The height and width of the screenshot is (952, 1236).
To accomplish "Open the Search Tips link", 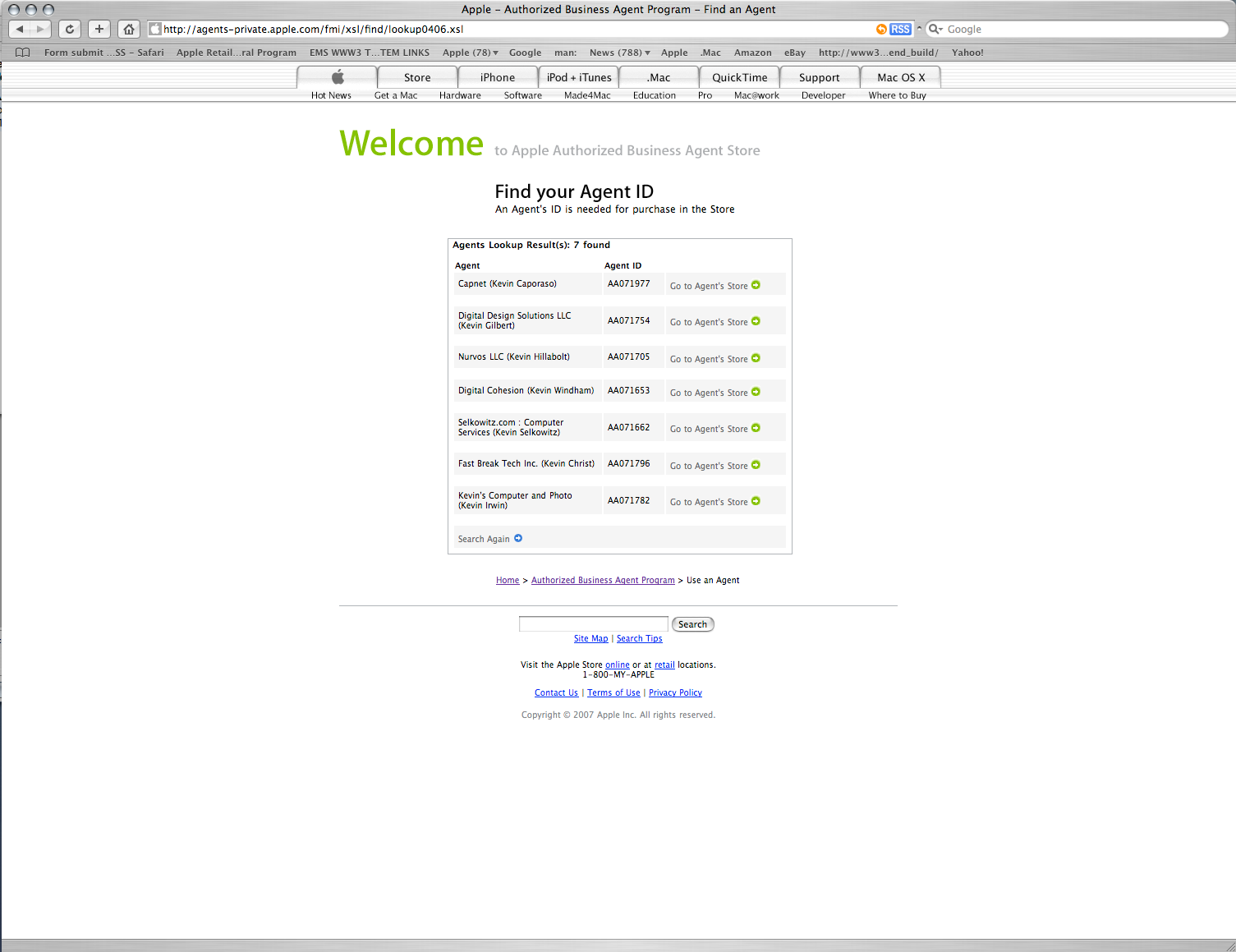I will tap(639, 638).
